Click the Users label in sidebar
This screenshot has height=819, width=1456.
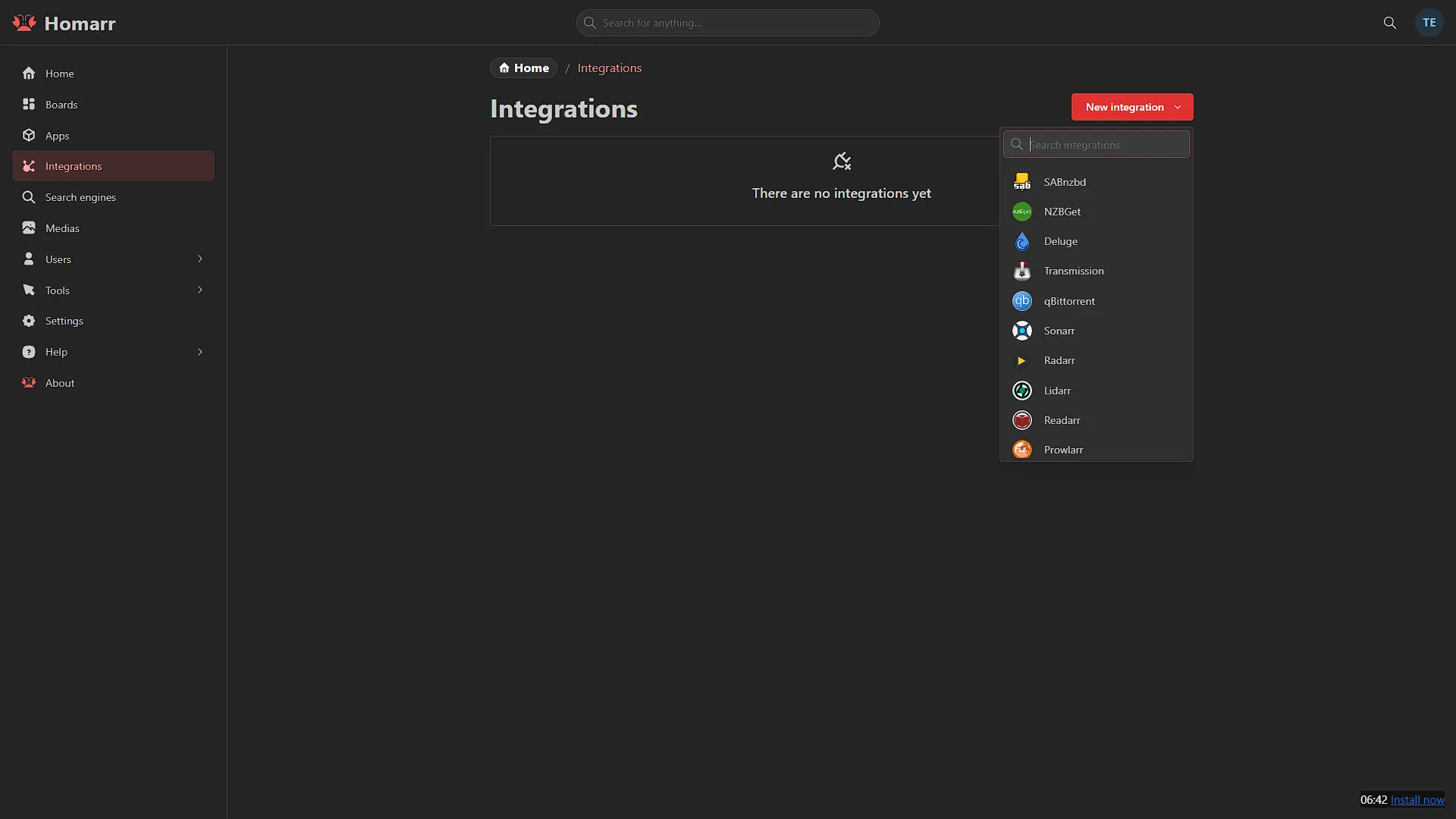pos(58,259)
